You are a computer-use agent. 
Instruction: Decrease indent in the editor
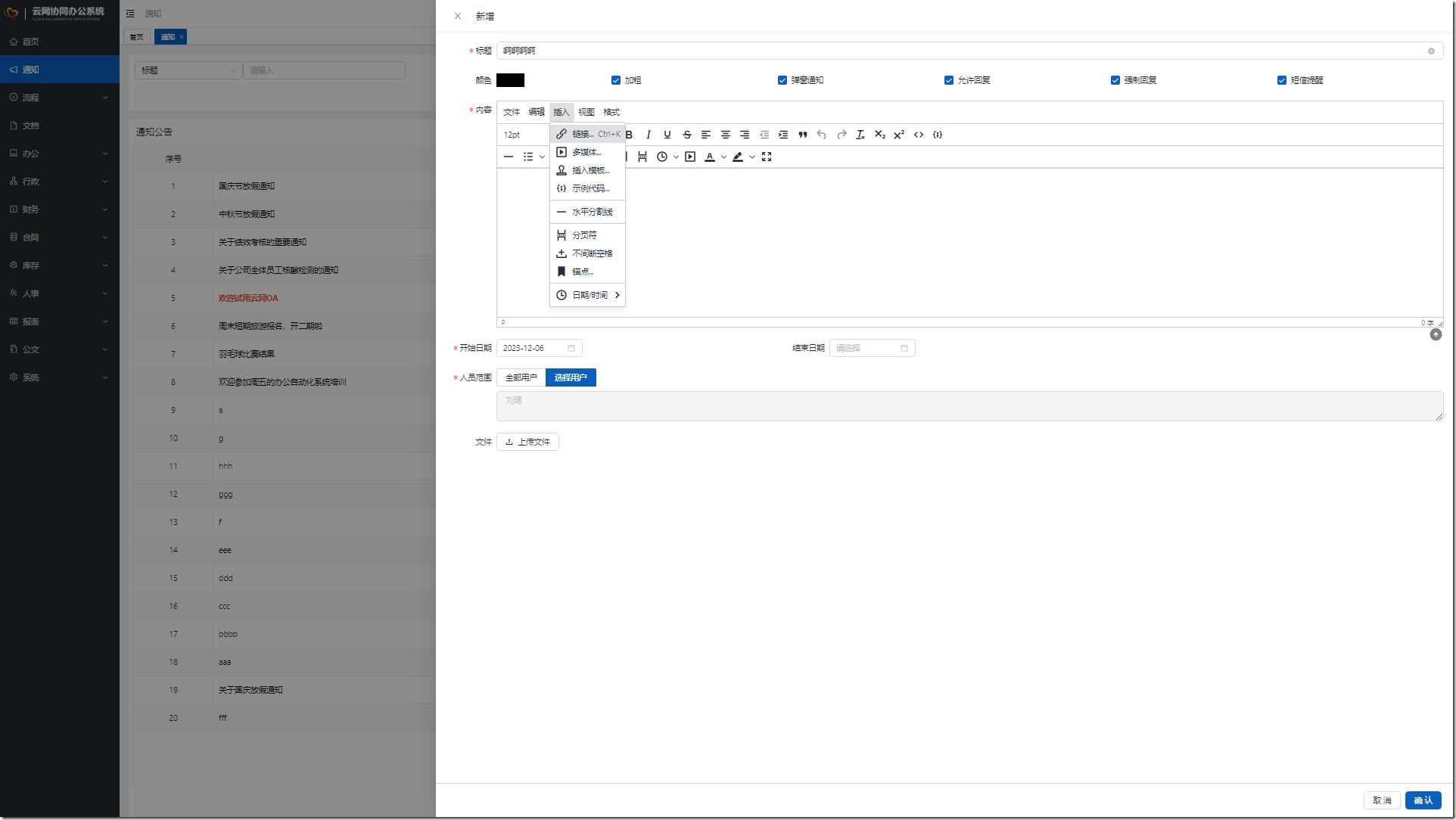[x=764, y=135]
